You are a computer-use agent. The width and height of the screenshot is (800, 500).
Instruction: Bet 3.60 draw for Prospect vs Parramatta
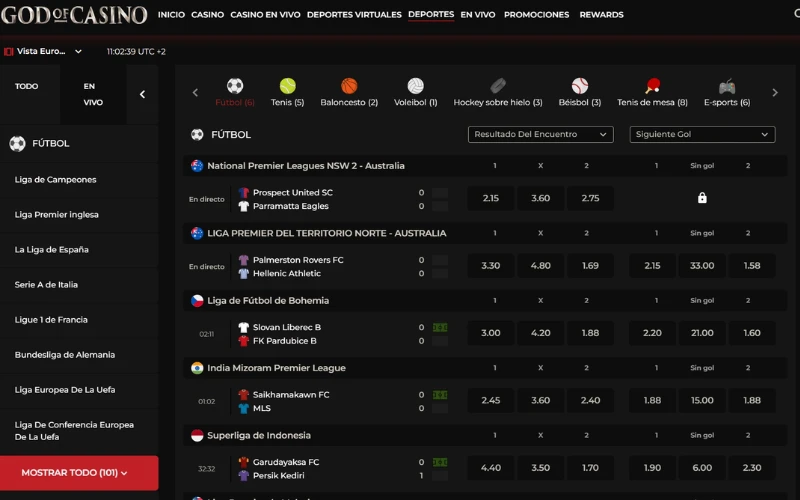[x=540, y=198]
